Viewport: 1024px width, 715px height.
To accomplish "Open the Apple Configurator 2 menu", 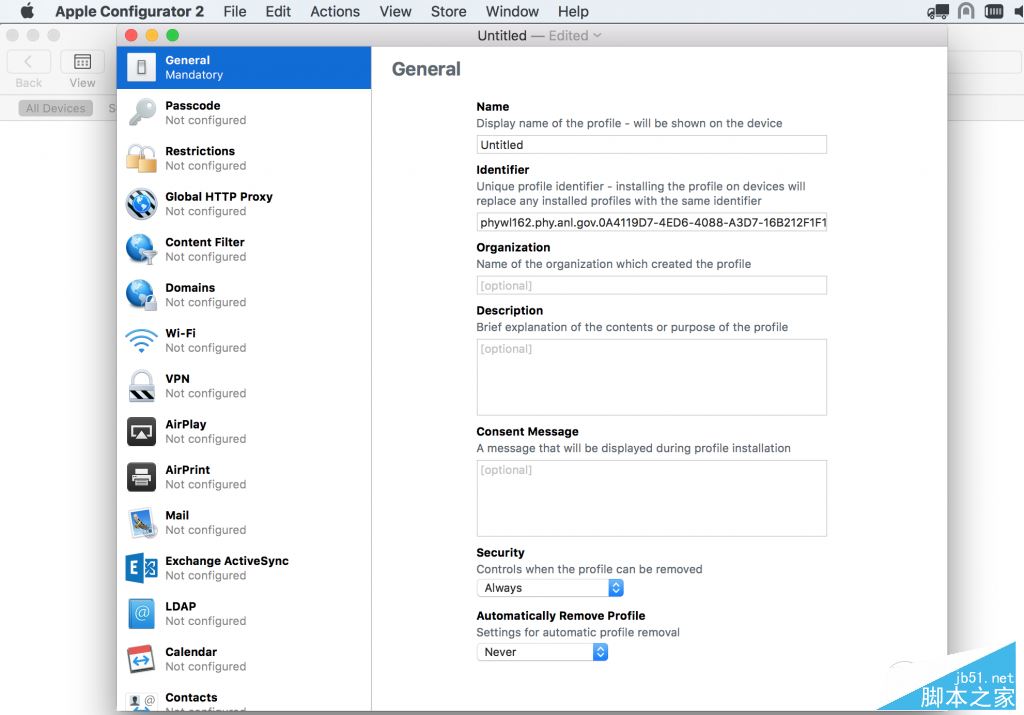I will [x=129, y=11].
